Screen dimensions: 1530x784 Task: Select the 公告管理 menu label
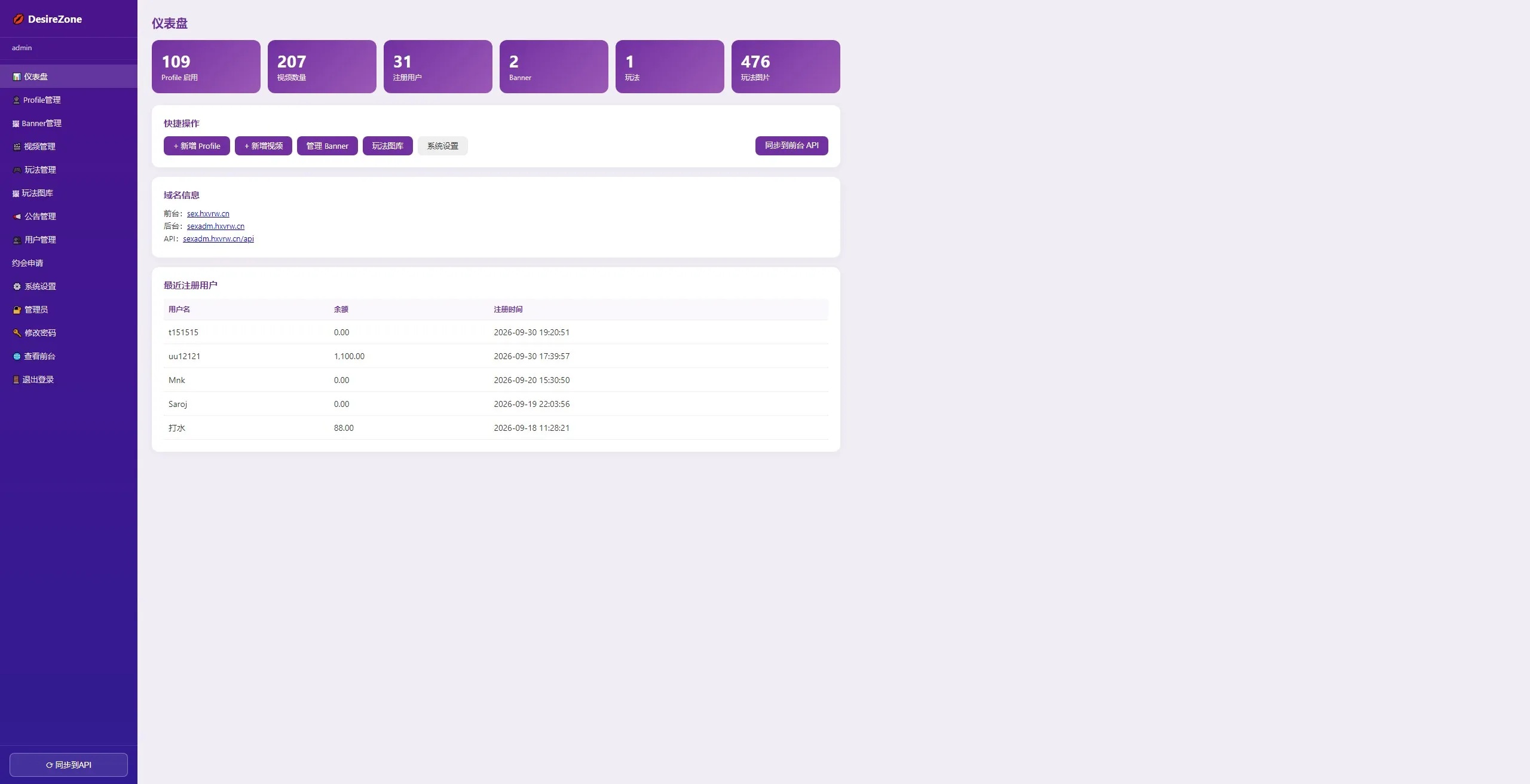40,216
